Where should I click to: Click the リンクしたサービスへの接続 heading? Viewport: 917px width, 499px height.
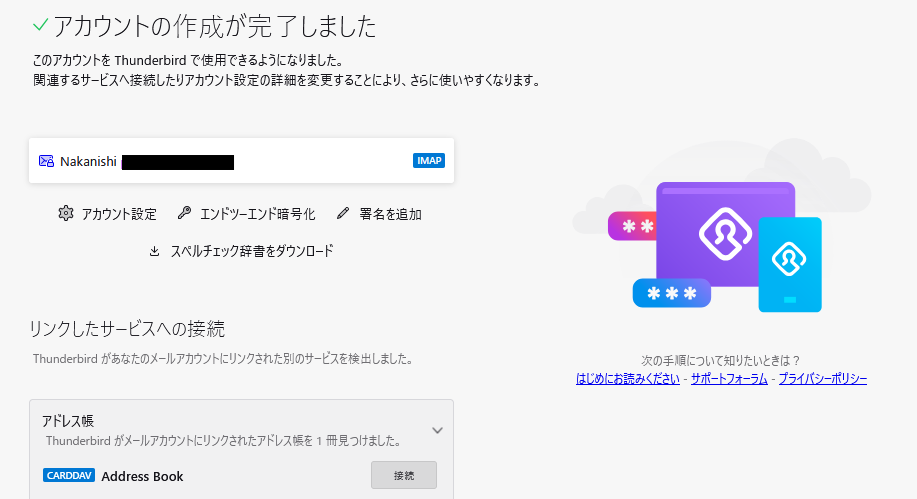coord(127,329)
